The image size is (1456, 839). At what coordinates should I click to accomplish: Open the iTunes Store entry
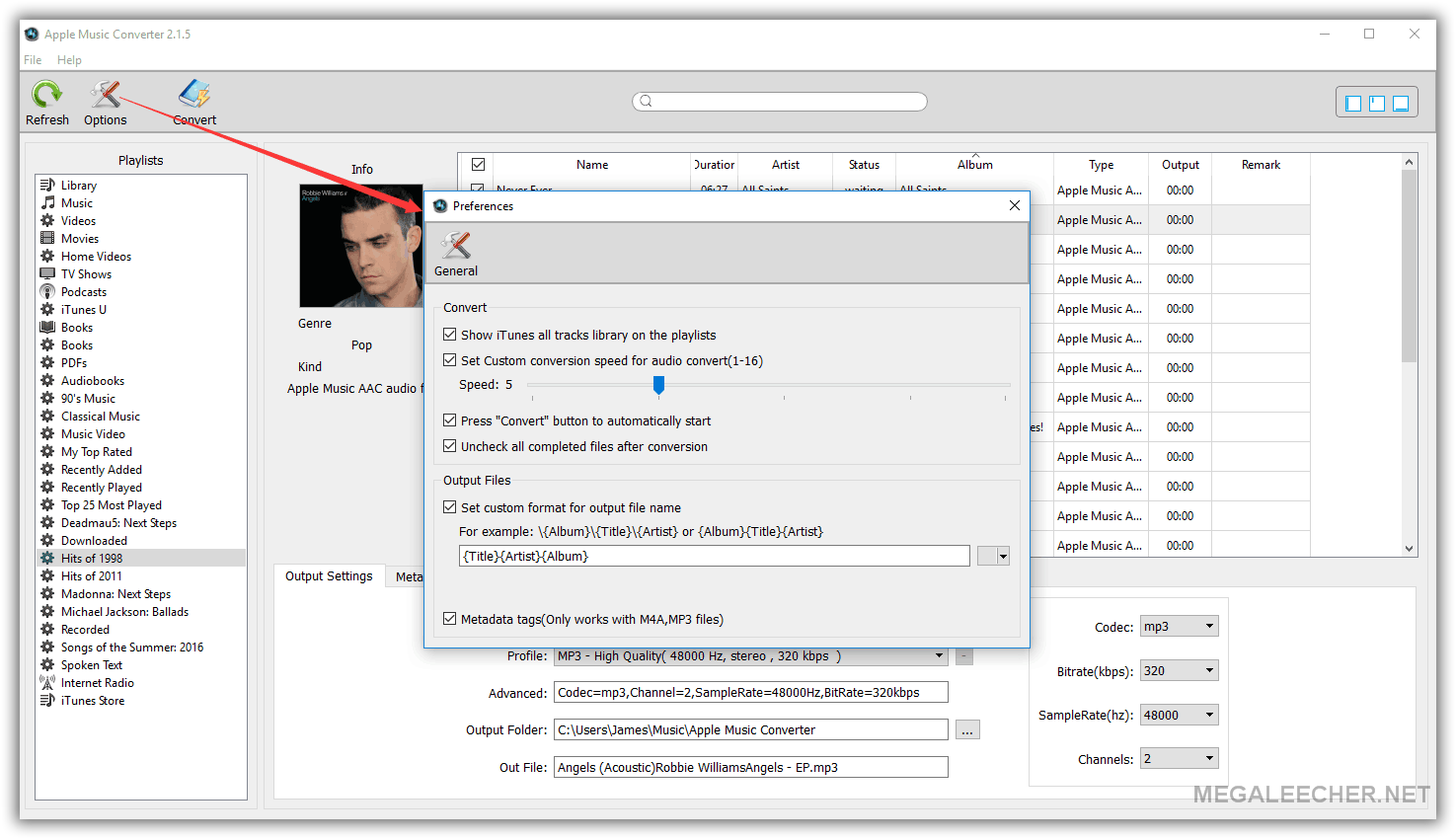pos(93,701)
